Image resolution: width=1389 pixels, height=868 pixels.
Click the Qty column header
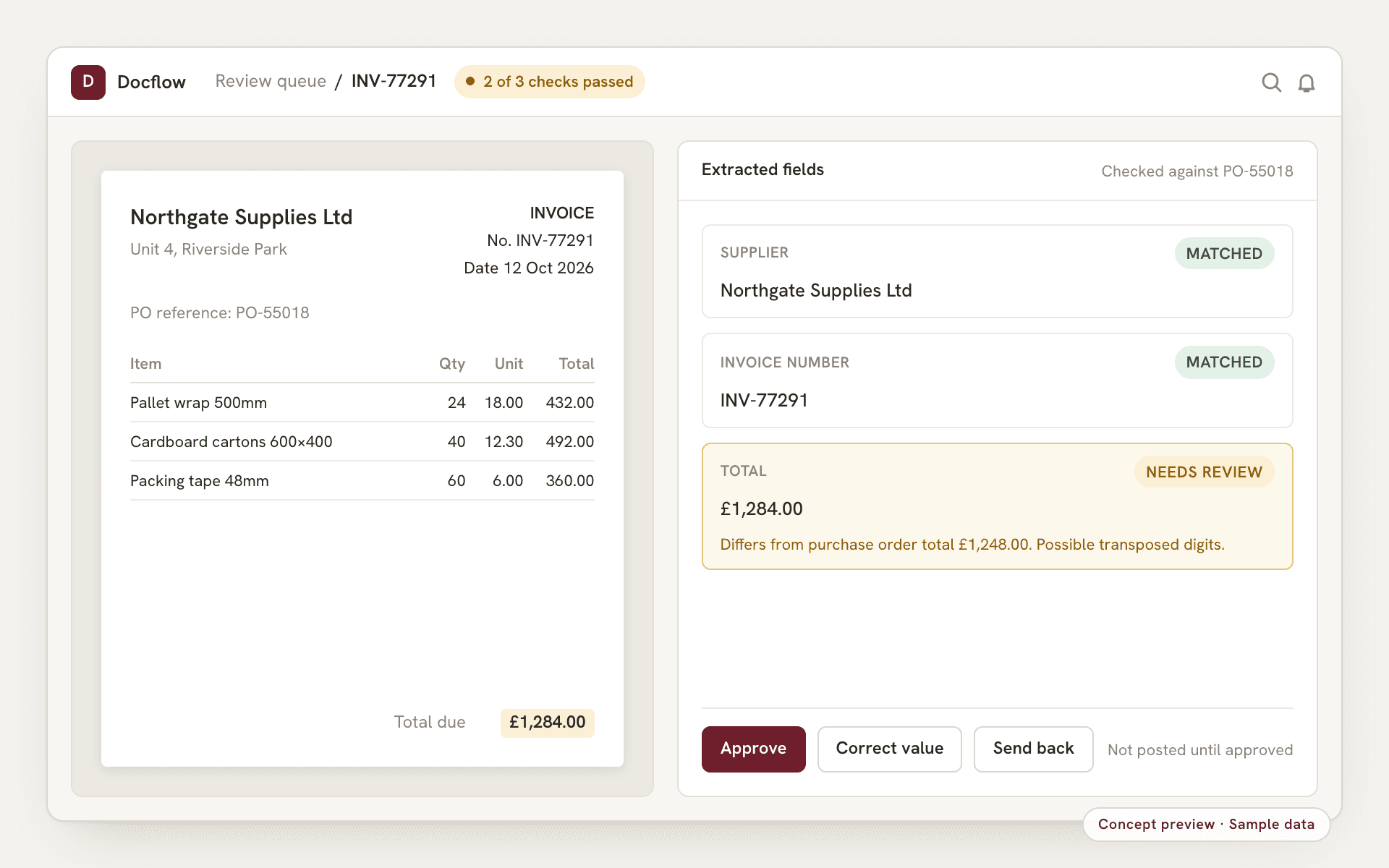[451, 364]
